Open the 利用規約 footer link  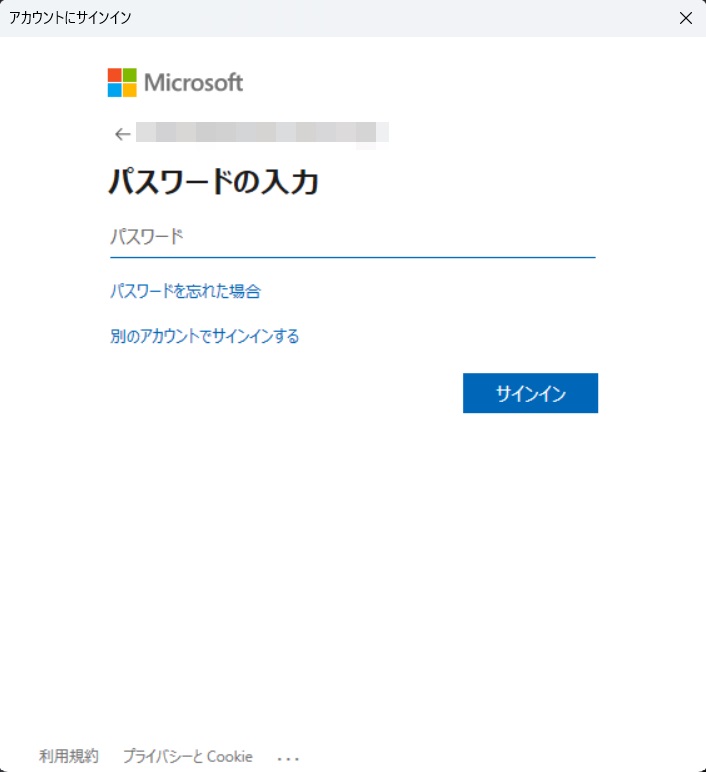pos(69,756)
